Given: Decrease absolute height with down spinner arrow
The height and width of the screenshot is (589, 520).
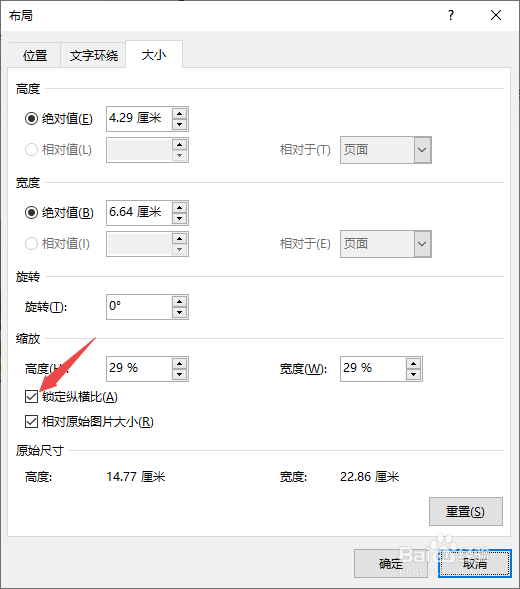Looking at the screenshot, I should pos(180,124).
